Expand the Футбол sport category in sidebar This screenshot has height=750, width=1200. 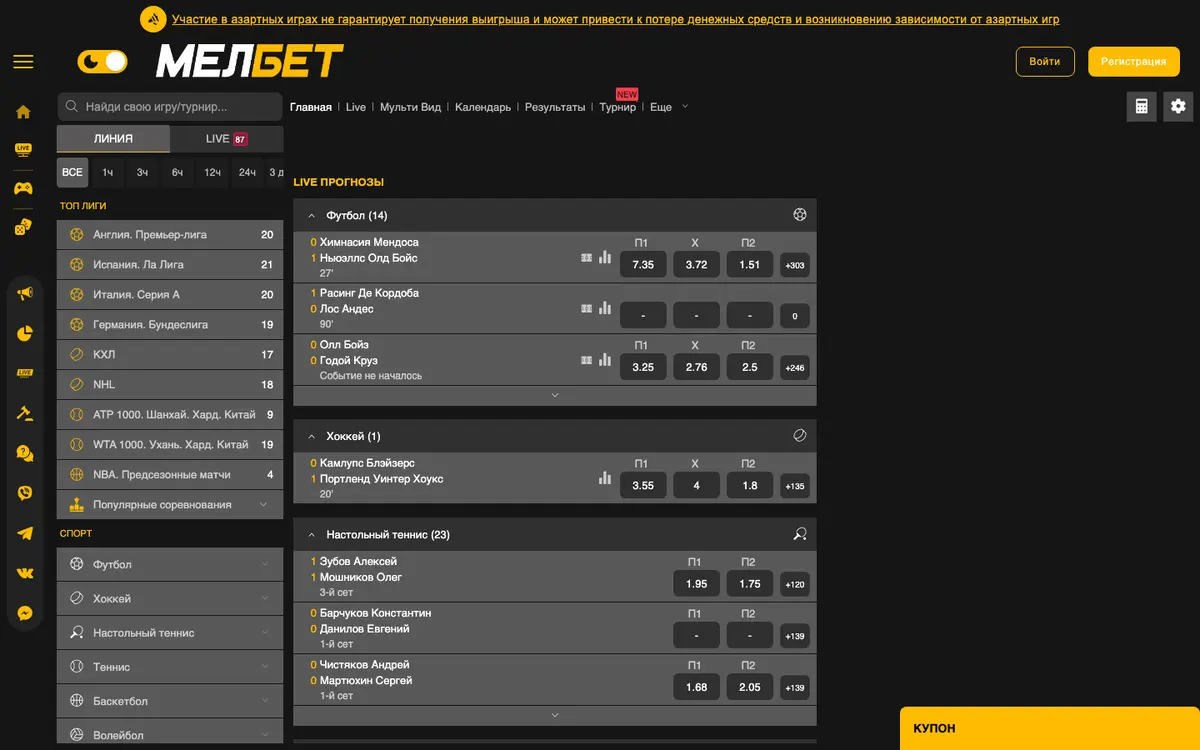(x=170, y=565)
